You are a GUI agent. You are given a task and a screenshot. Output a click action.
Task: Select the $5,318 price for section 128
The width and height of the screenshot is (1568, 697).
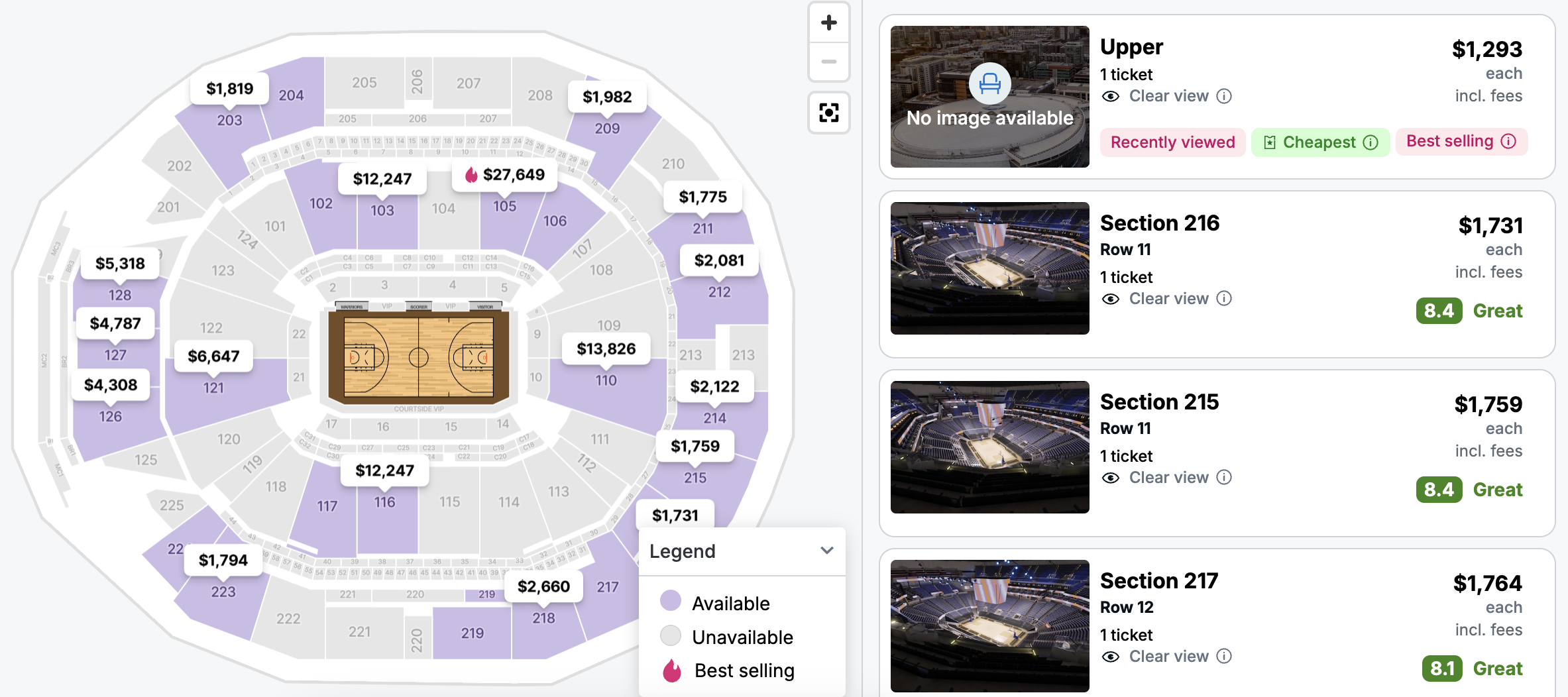[x=120, y=264]
